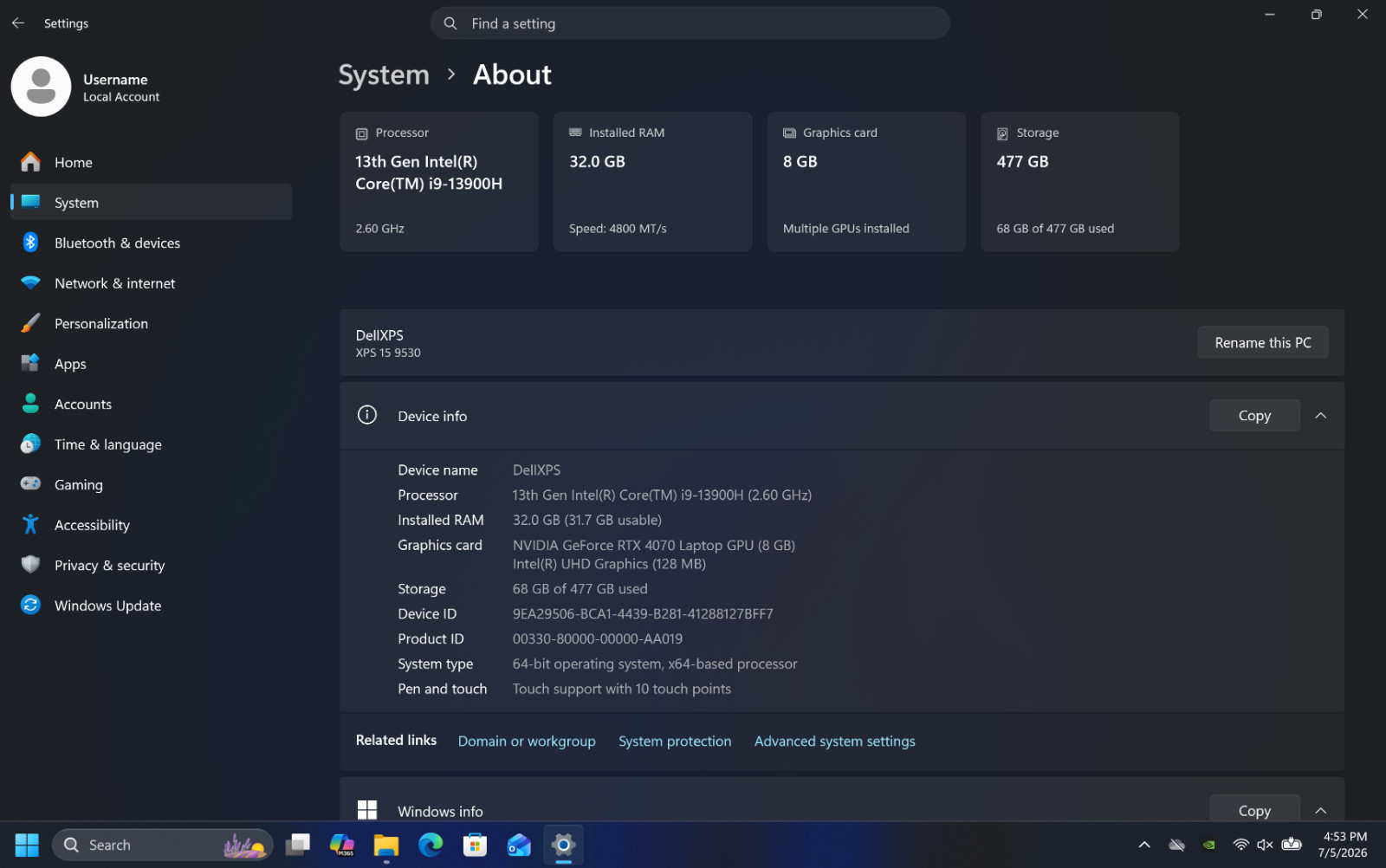Click the Device info circle icon
The width and height of the screenshot is (1386, 868).
click(367, 415)
